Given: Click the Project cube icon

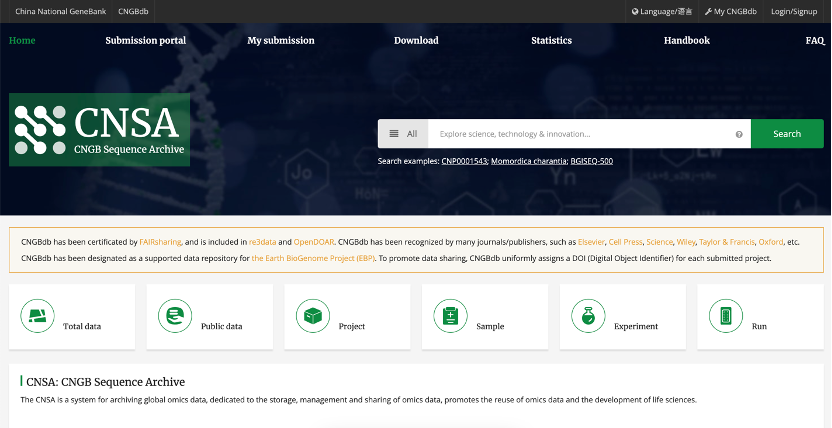Looking at the screenshot, I should click(313, 317).
